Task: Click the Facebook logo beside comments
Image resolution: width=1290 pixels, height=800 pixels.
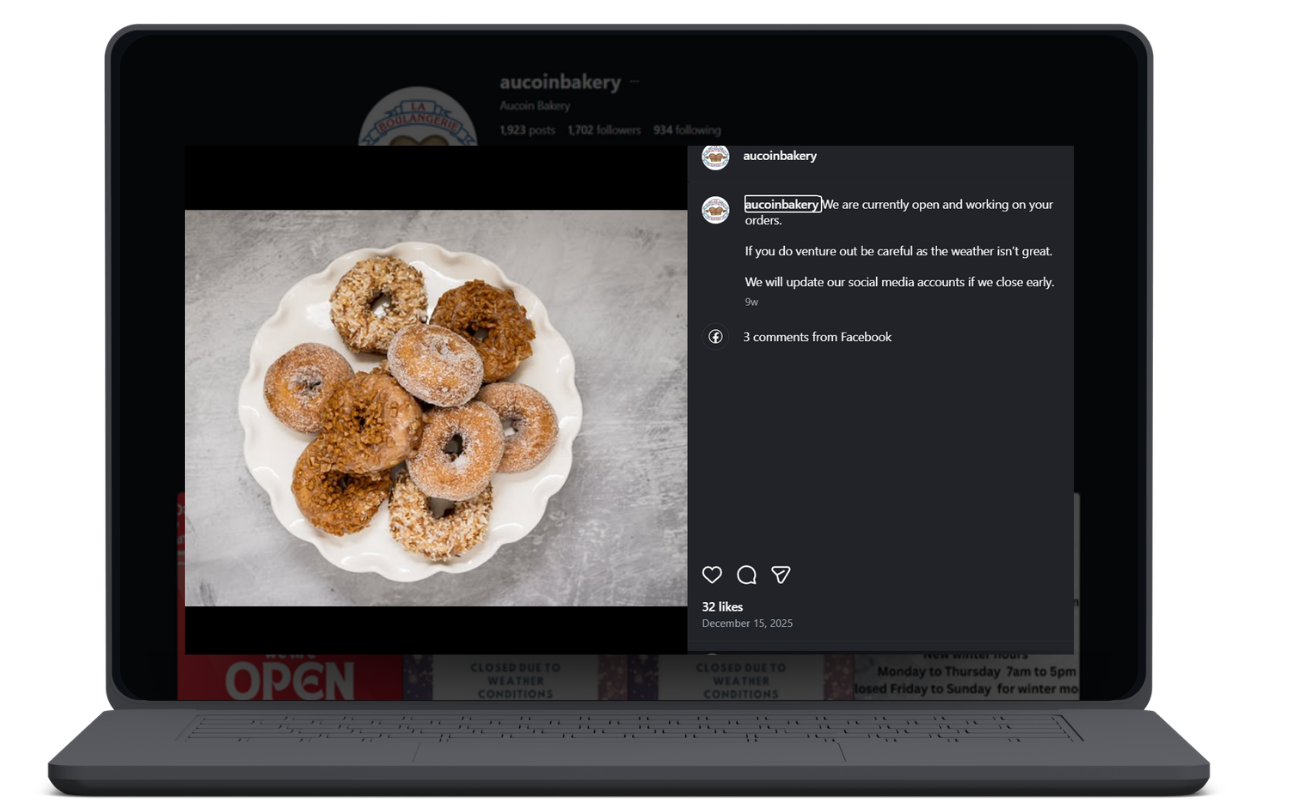Action: pyautogui.click(x=715, y=337)
